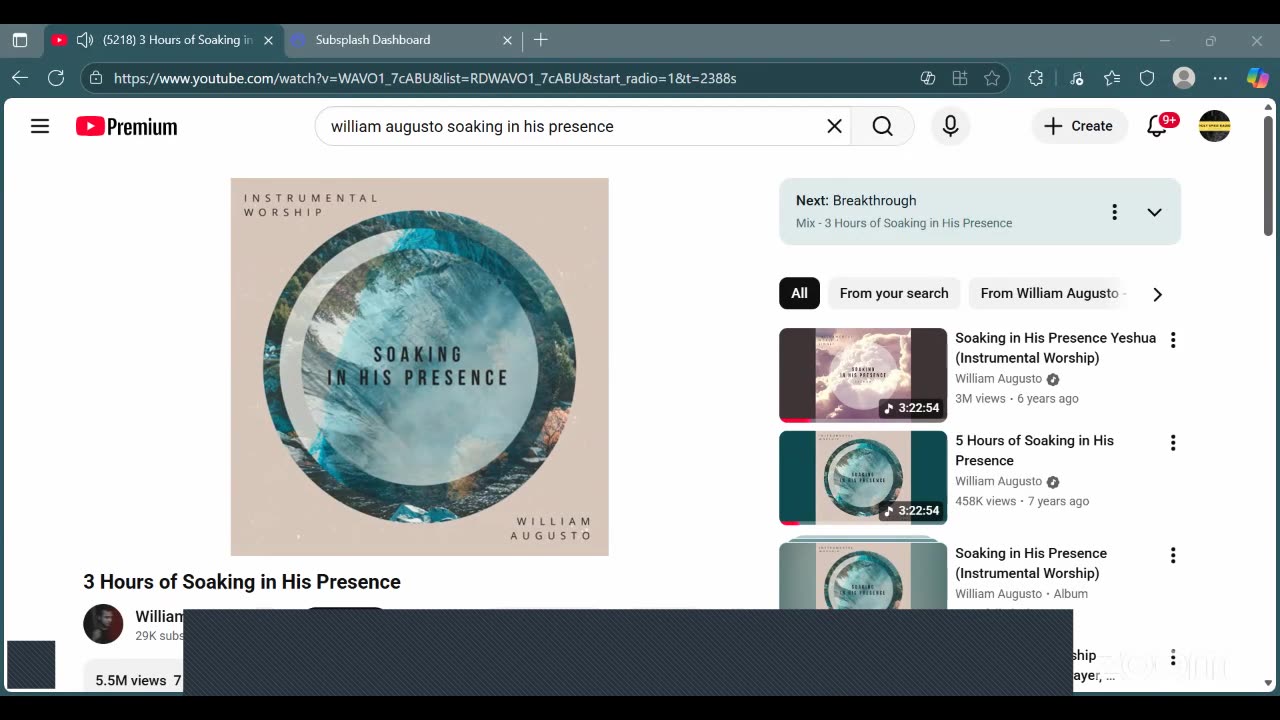
Task: Click Next: Breakthrough in Mix panel
Action: click(856, 200)
